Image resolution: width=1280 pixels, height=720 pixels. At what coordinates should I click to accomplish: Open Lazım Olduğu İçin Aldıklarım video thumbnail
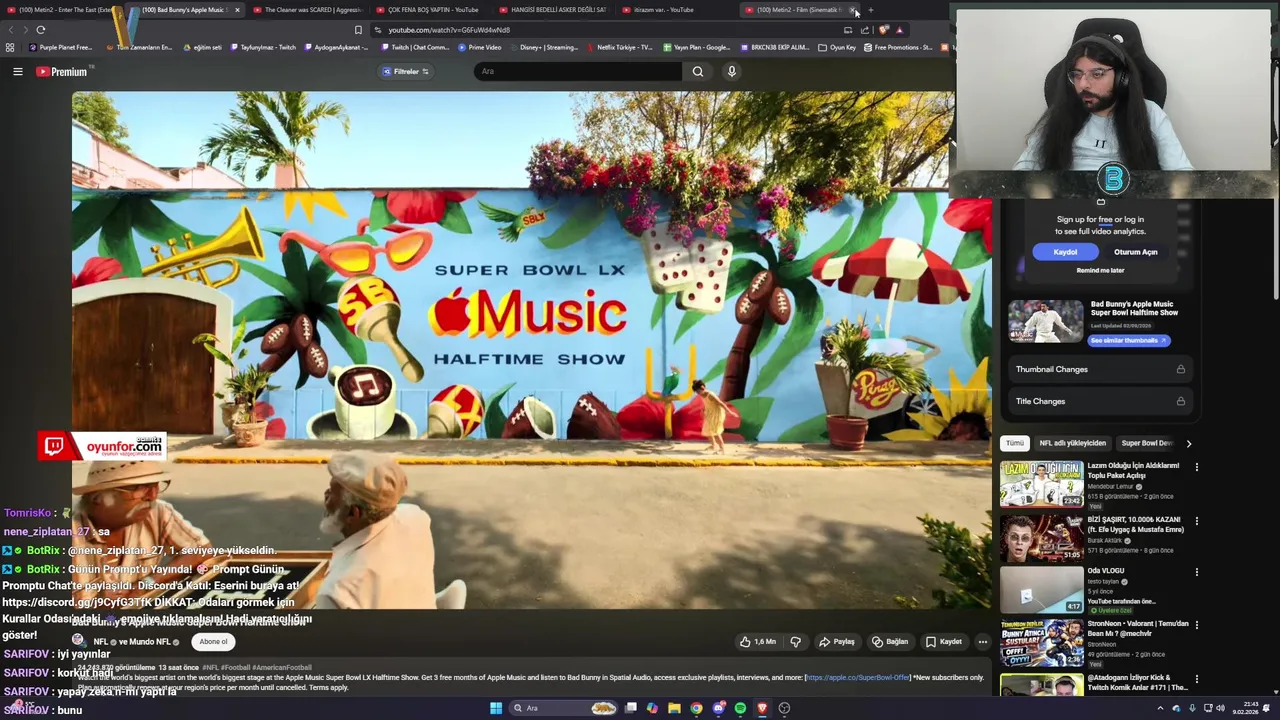click(x=1042, y=484)
